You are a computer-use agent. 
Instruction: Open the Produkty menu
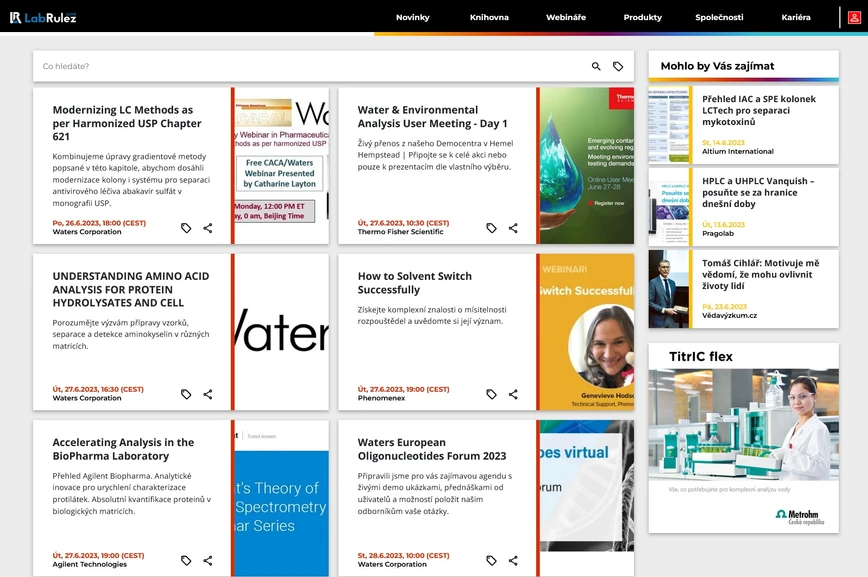click(x=643, y=17)
